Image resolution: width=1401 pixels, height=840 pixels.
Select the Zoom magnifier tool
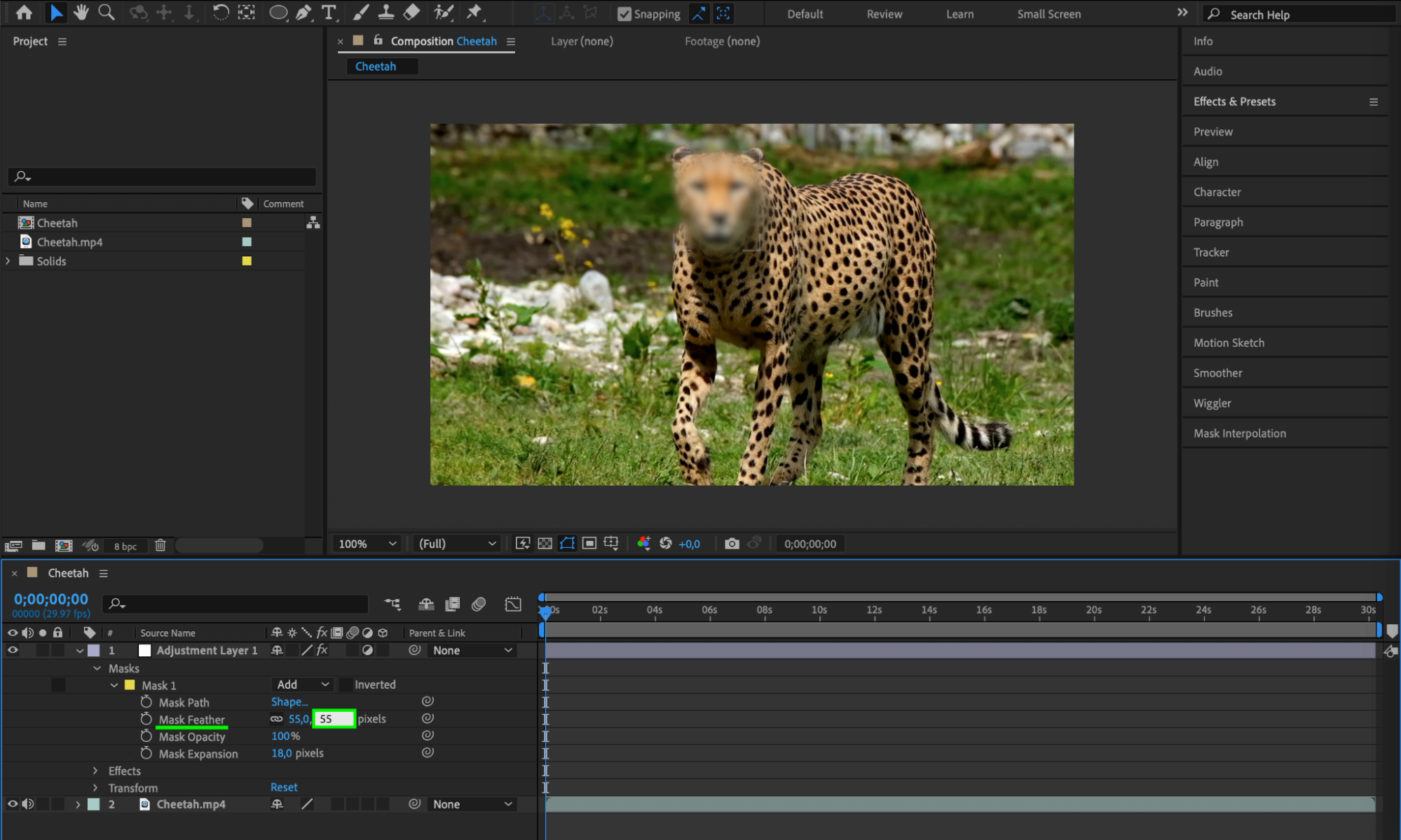(106, 12)
